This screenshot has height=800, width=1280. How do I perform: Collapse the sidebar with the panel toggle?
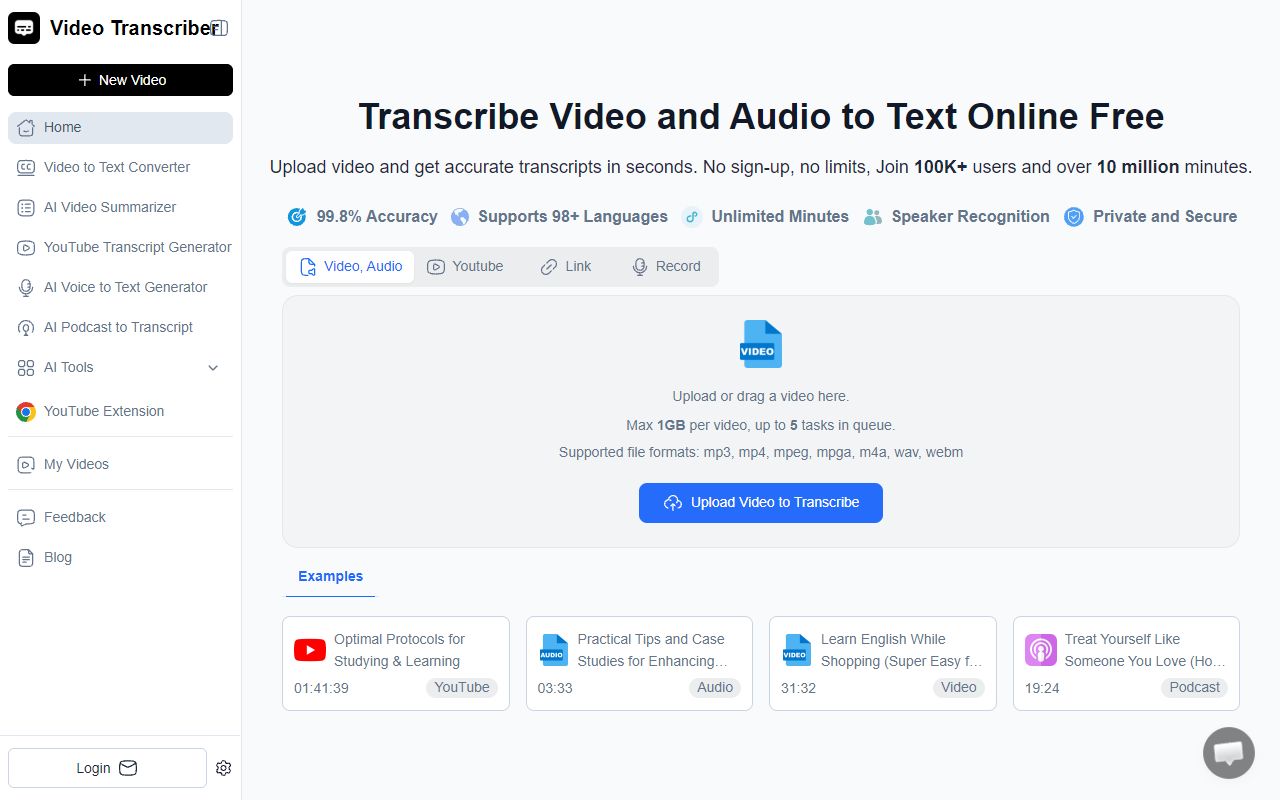219,27
